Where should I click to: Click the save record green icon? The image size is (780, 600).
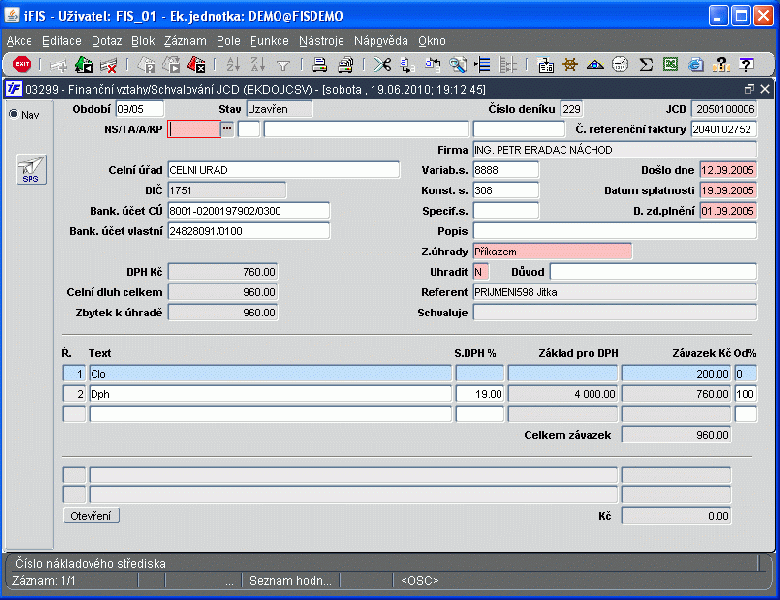[x=84, y=65]
